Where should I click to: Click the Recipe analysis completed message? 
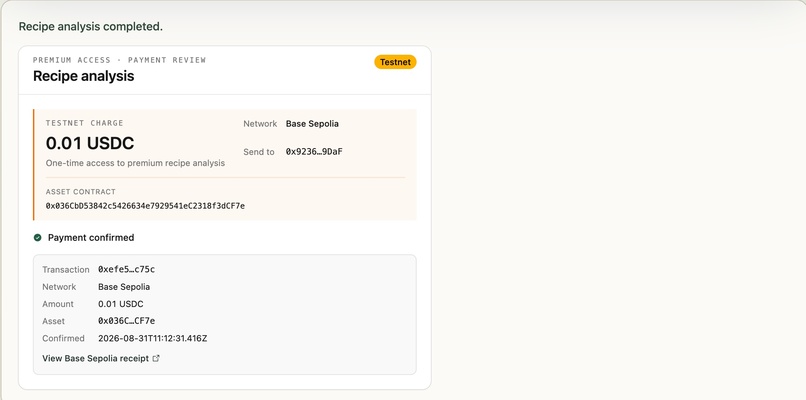90,26
